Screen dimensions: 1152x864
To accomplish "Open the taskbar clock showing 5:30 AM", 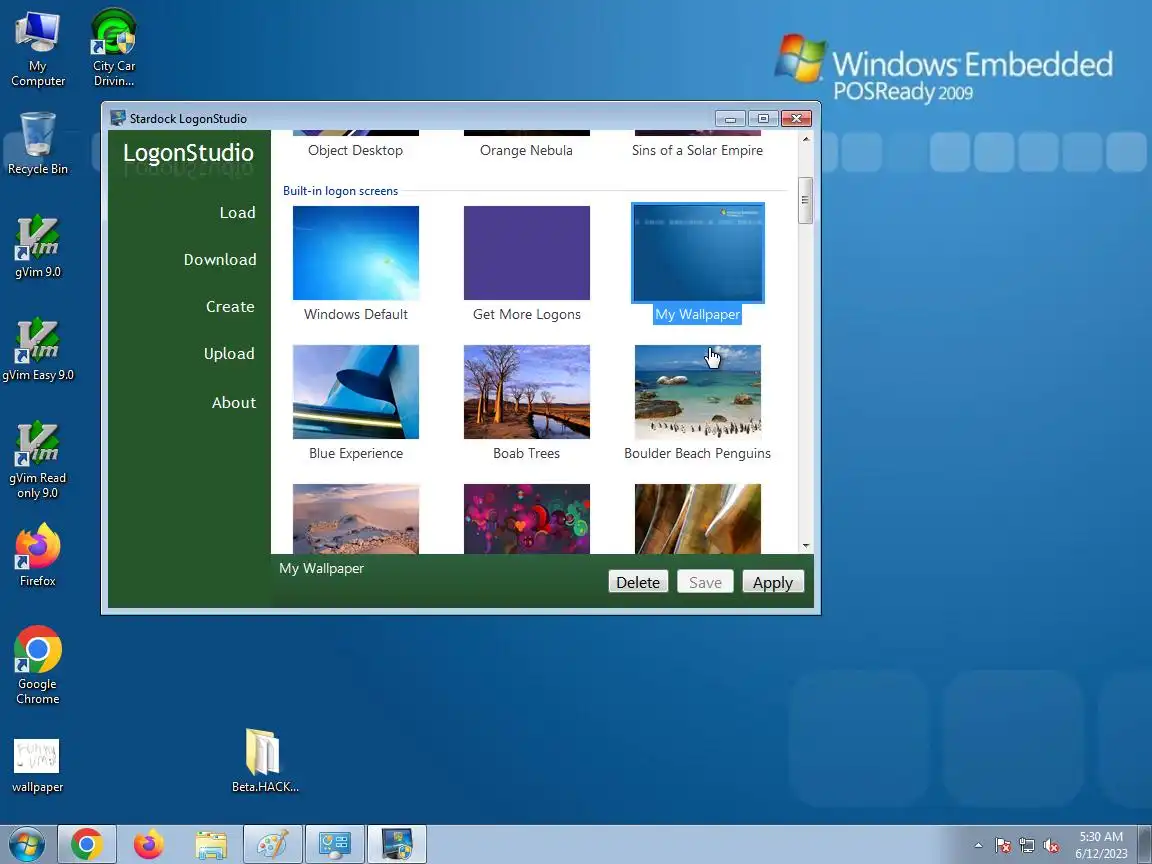I will [x=1101, y=845].
